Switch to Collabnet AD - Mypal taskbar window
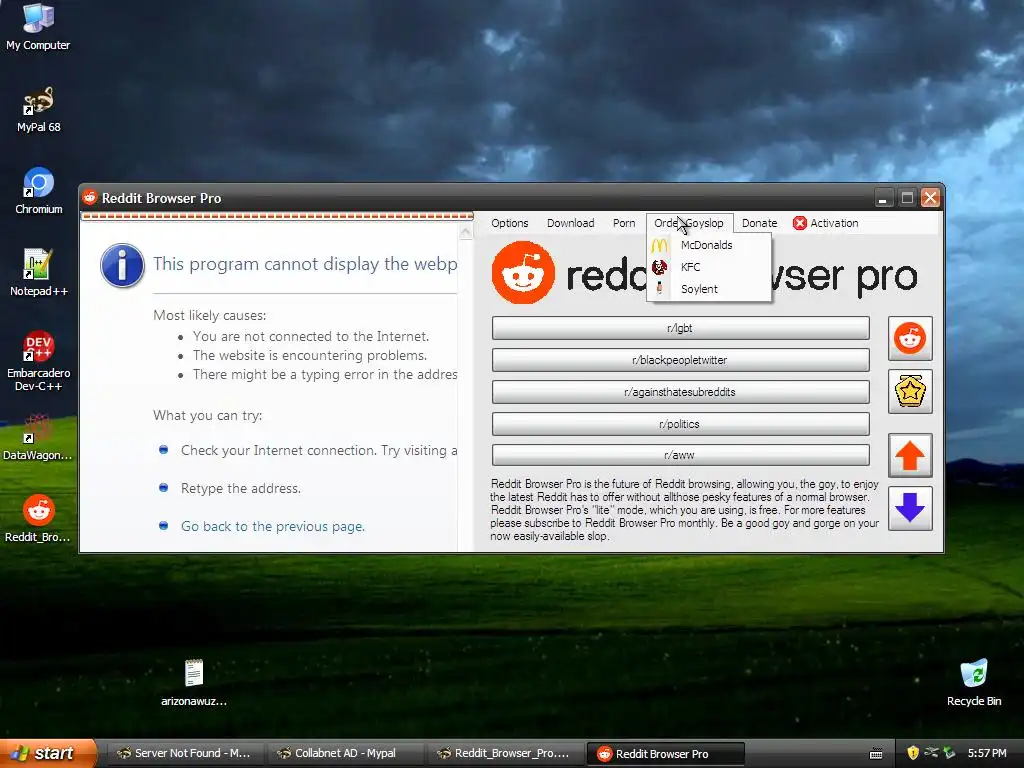1024x768 pixels. tap(344, 754)
